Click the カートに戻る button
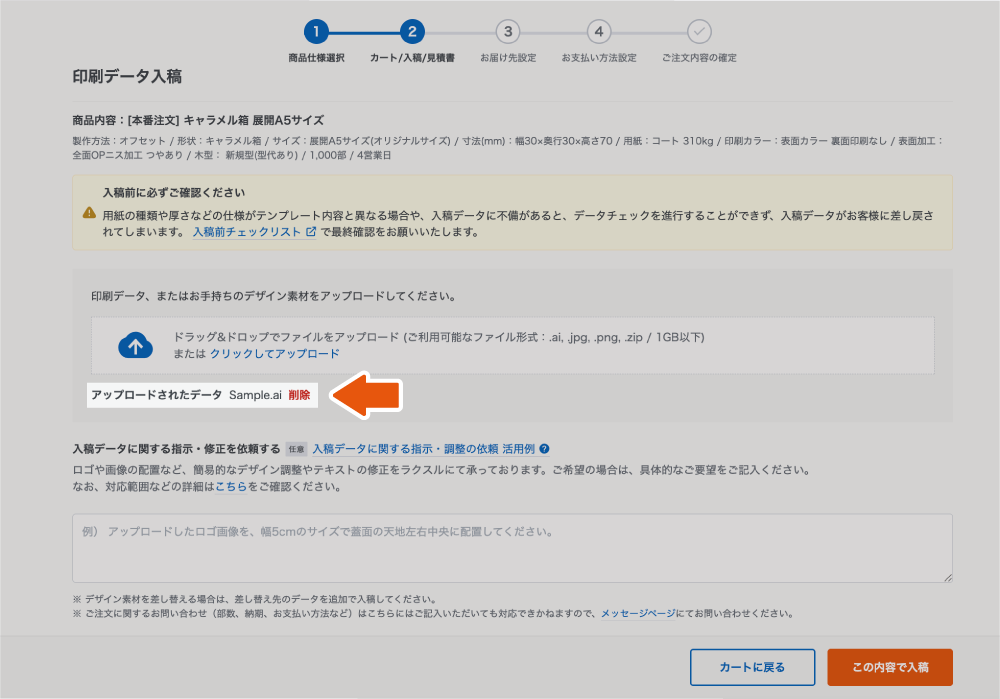Screen dimensions: 1000x699 pos(753,667)
